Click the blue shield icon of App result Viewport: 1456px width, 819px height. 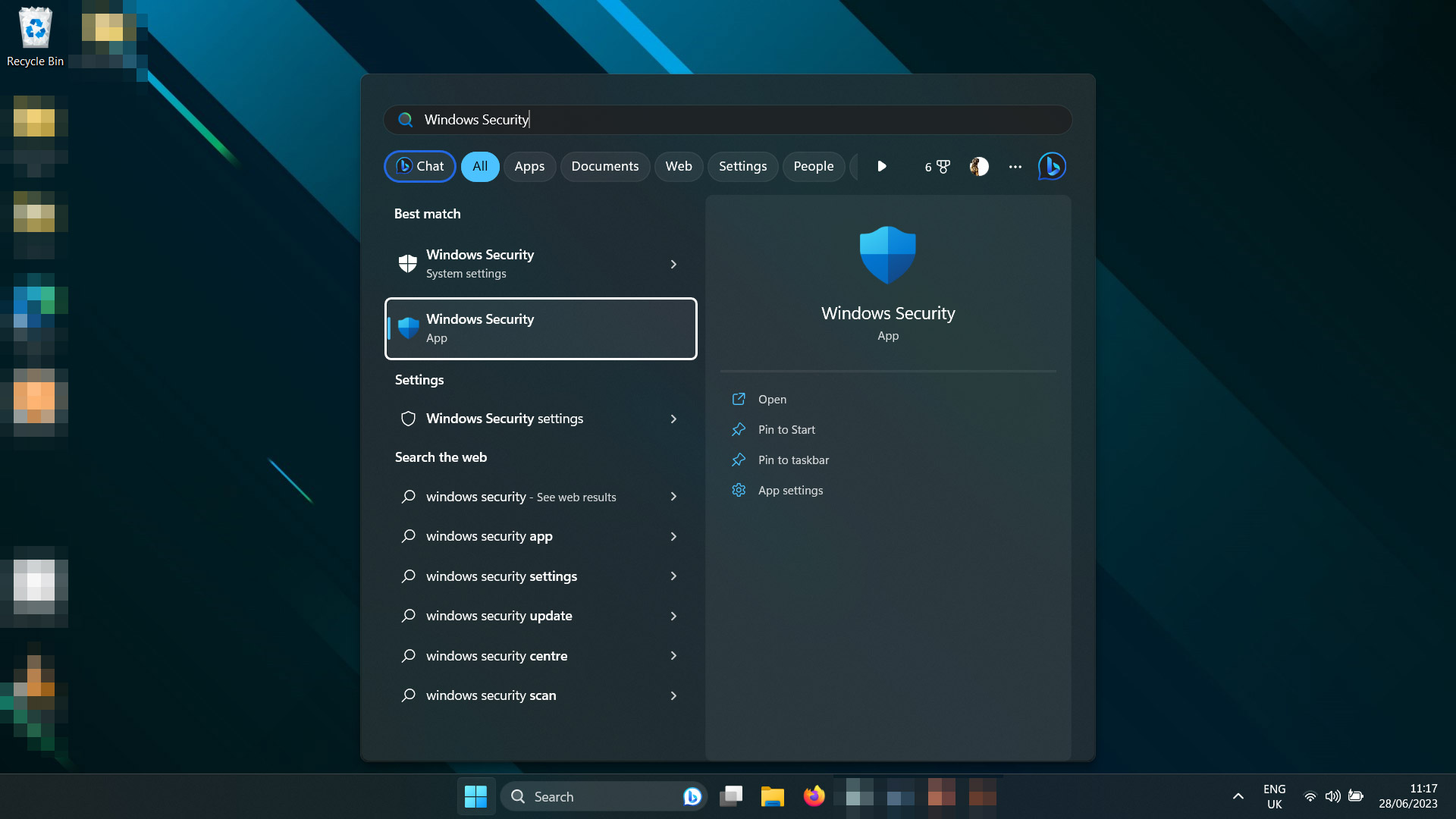point(409,328)
